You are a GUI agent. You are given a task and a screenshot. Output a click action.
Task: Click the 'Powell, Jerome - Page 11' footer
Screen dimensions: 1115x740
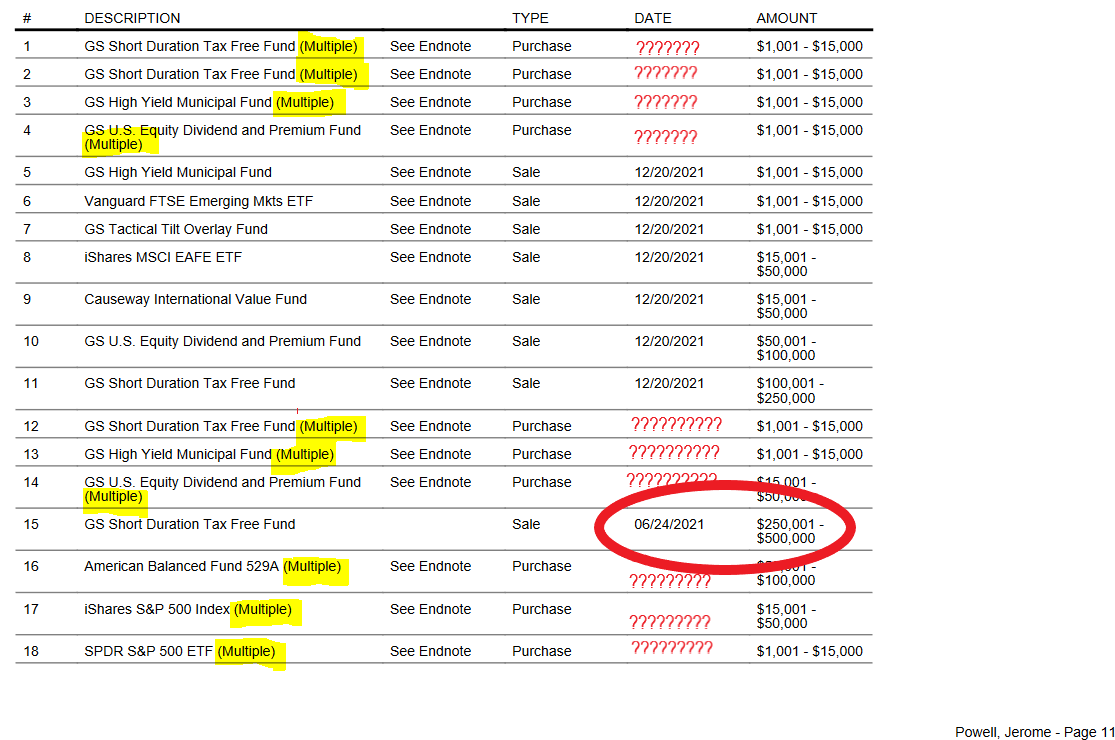[x=1035, y=732]
